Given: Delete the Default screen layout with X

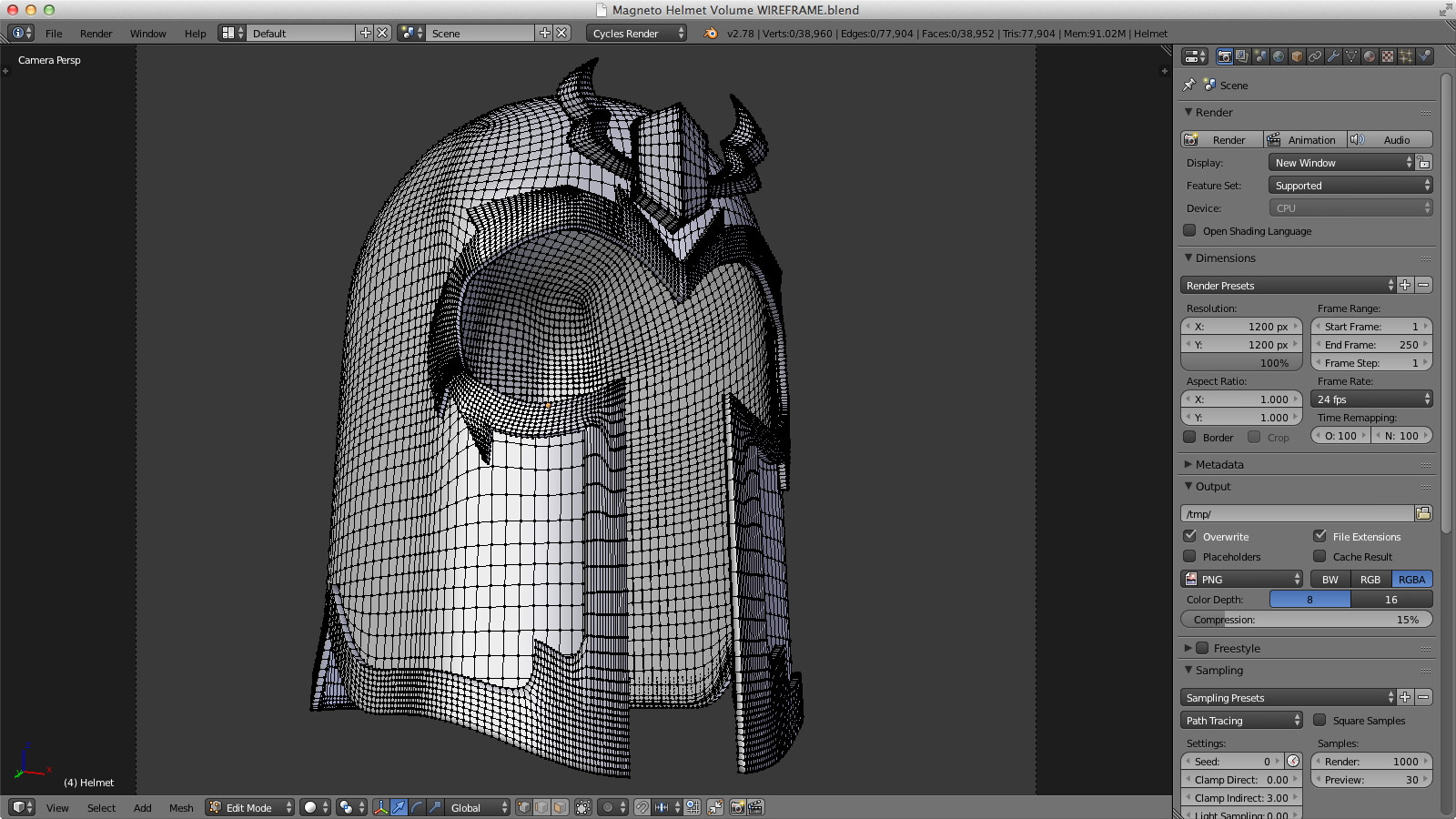Looking at the screenshot, I should click(382, 33).
